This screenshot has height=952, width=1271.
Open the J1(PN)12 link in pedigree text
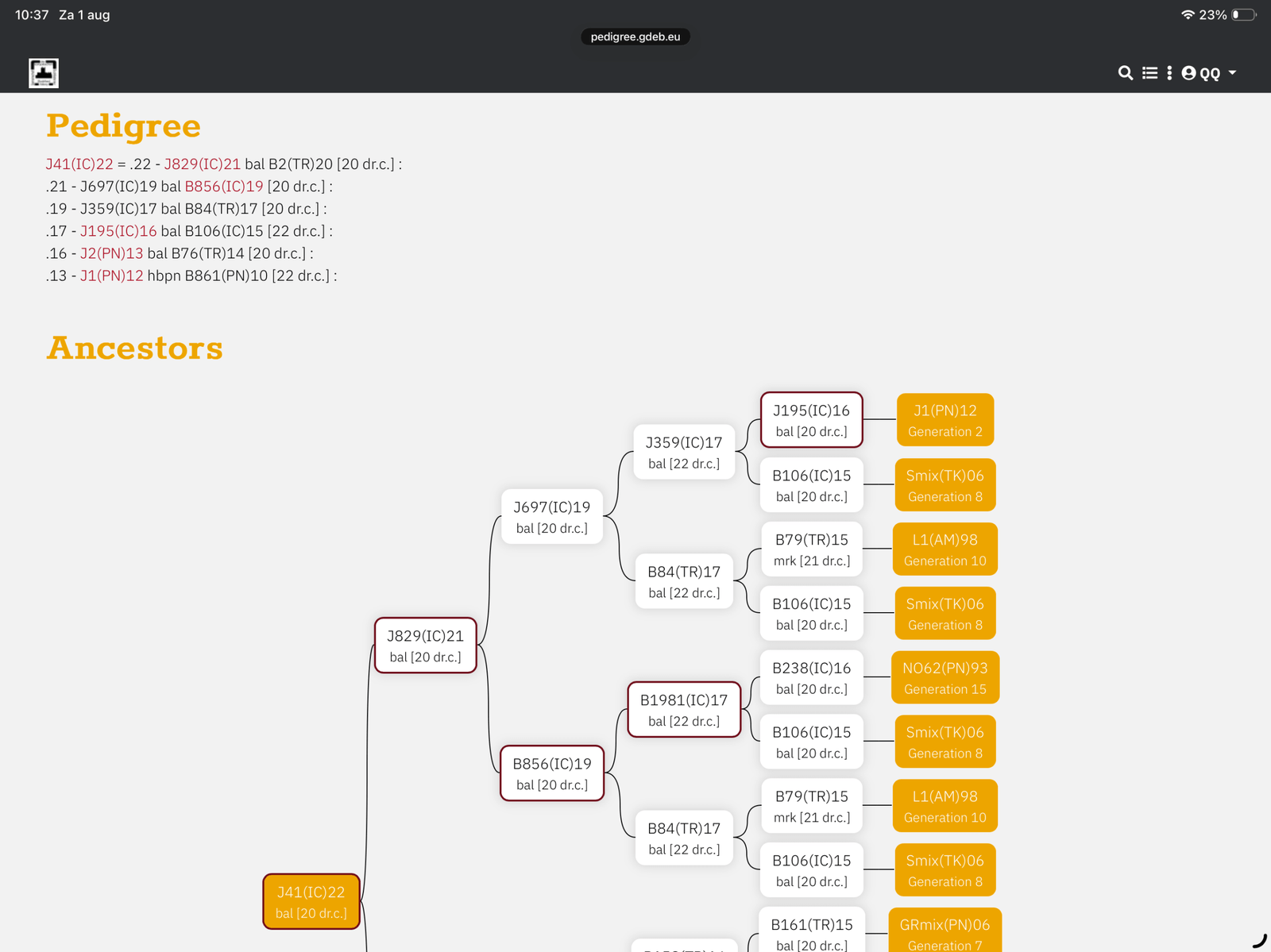click(111, 276)
